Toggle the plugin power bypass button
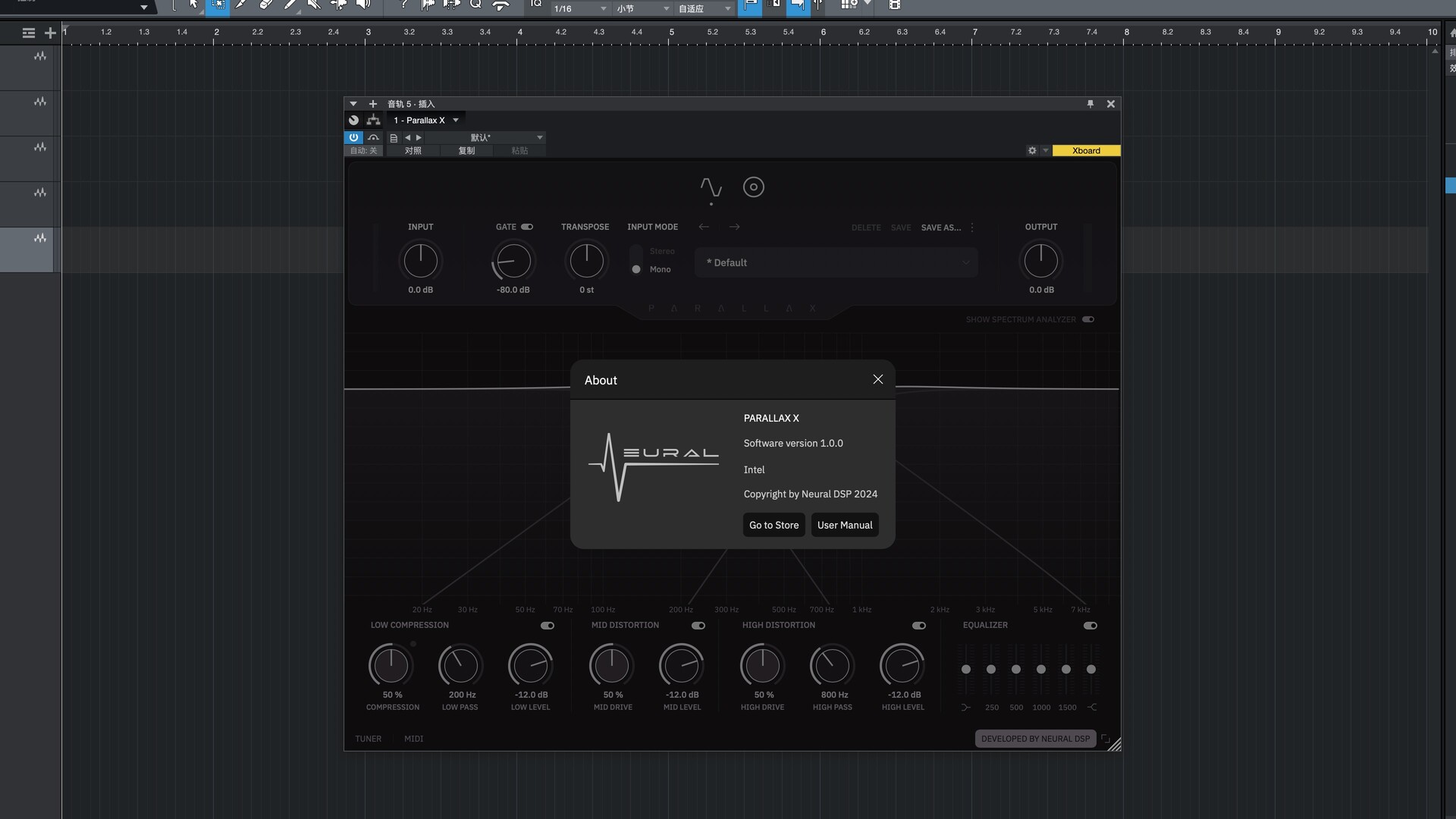The width and height of the screenshot is (1456, 819). tap(353, 137)
